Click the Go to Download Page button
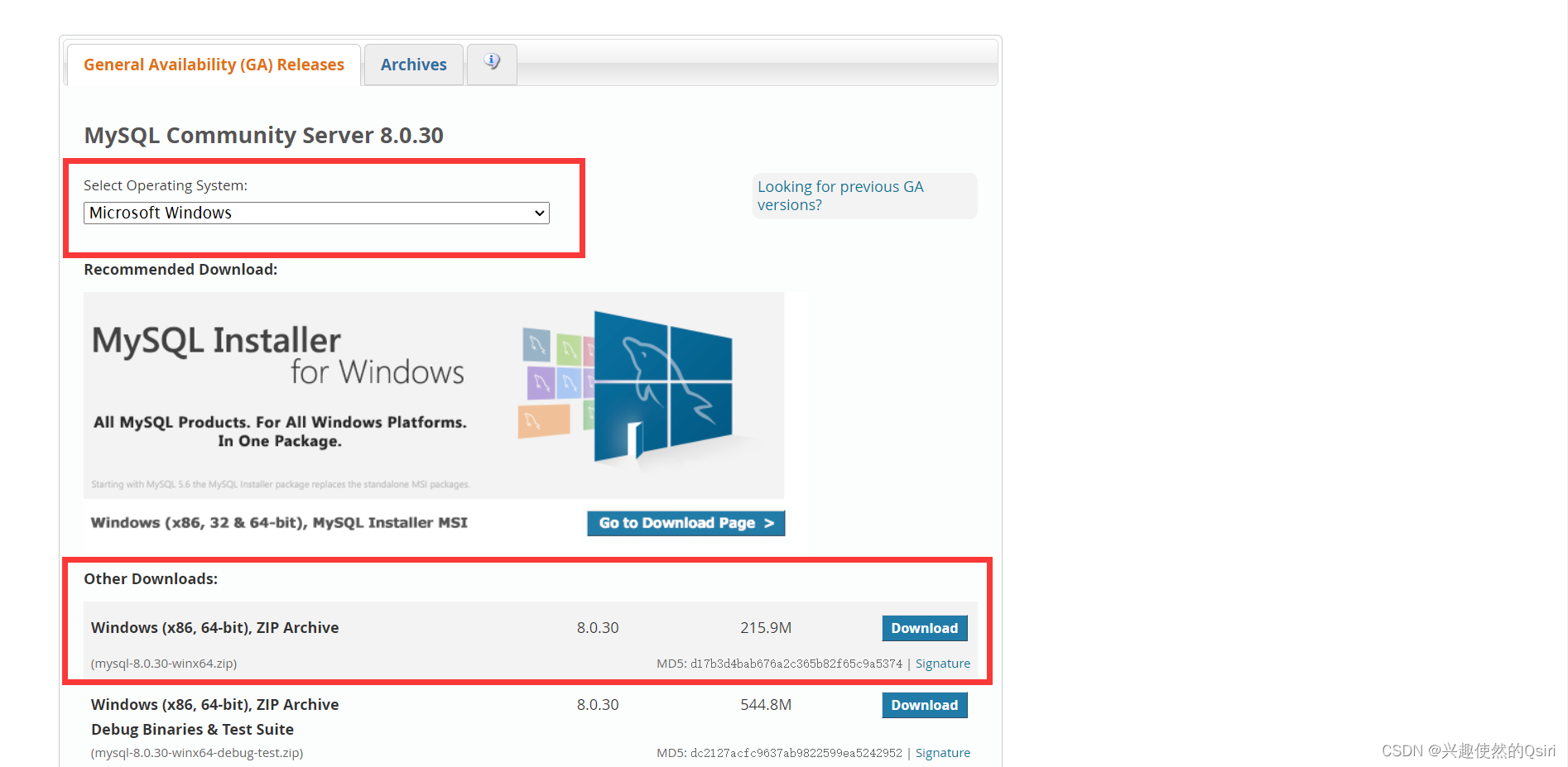 pyautogui.click(x=686, y=523)
